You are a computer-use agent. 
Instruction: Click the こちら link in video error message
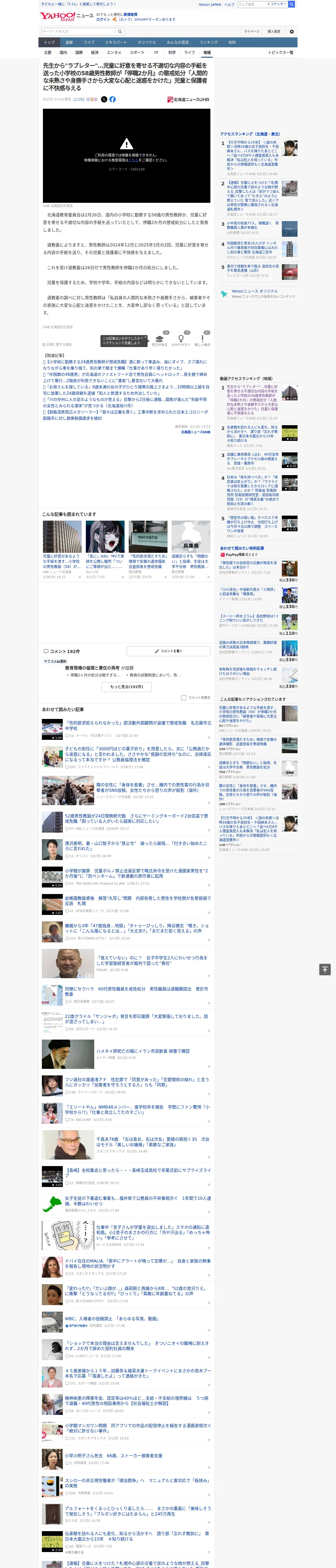[x=133, y=160]
